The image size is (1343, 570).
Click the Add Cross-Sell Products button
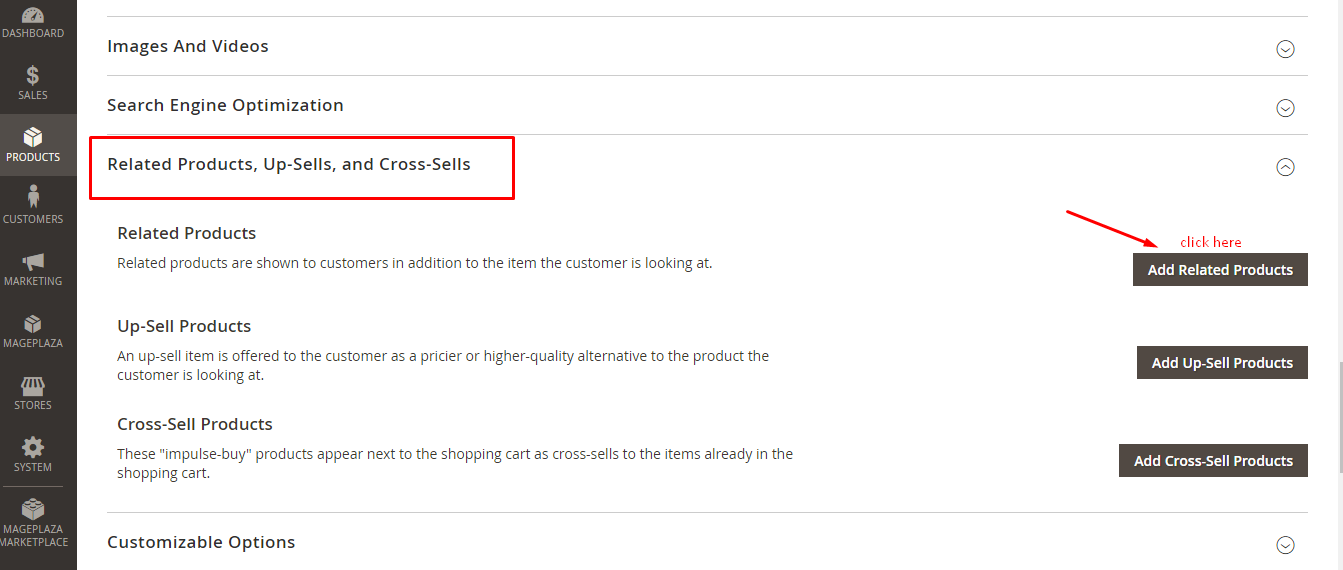point(1213,461)
